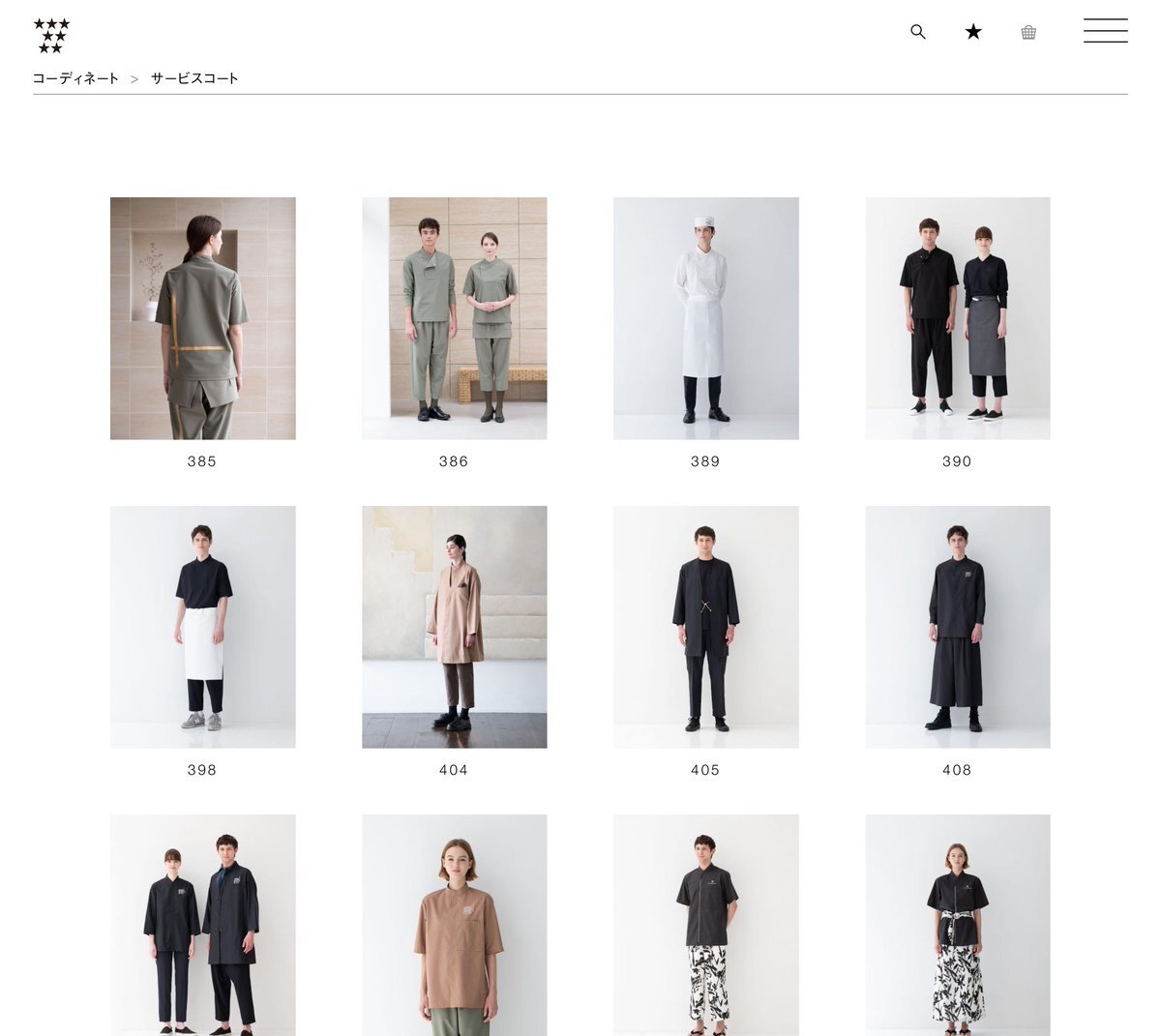The image size is (1161, 1036).
Task: Click the number label 385
Action: (x=202, y=461)
